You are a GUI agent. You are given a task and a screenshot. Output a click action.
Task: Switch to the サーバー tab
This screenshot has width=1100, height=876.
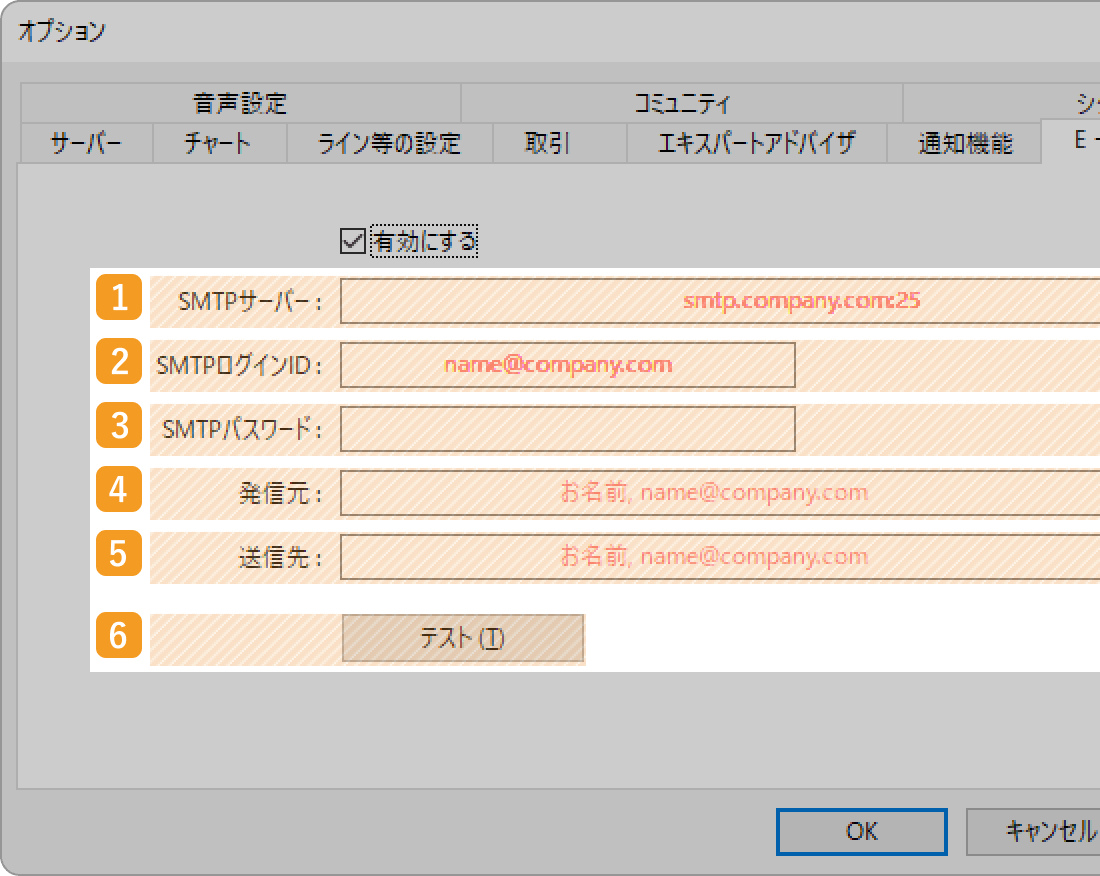pyautogui.click(x=87, y=143)
